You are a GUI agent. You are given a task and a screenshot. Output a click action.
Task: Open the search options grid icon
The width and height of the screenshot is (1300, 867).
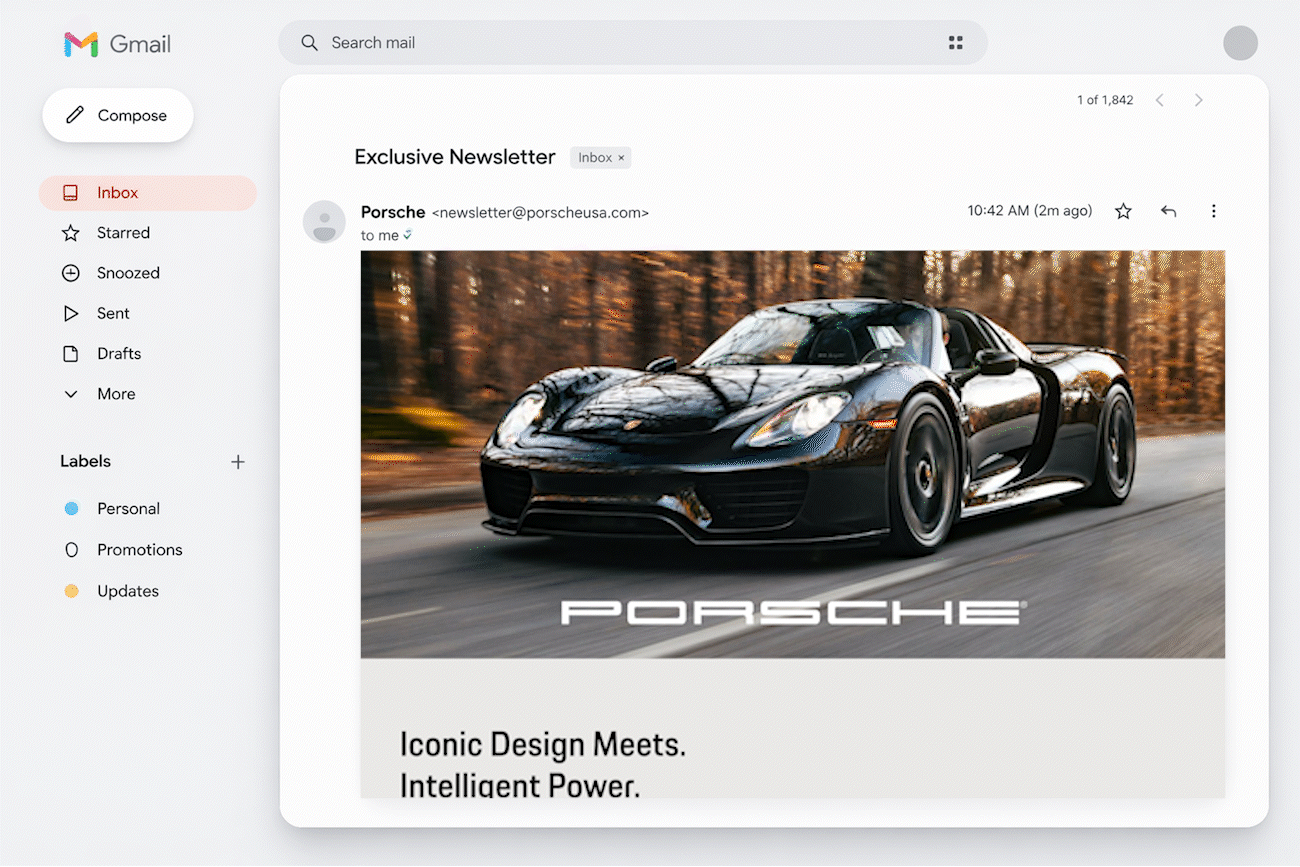point(955,43)
